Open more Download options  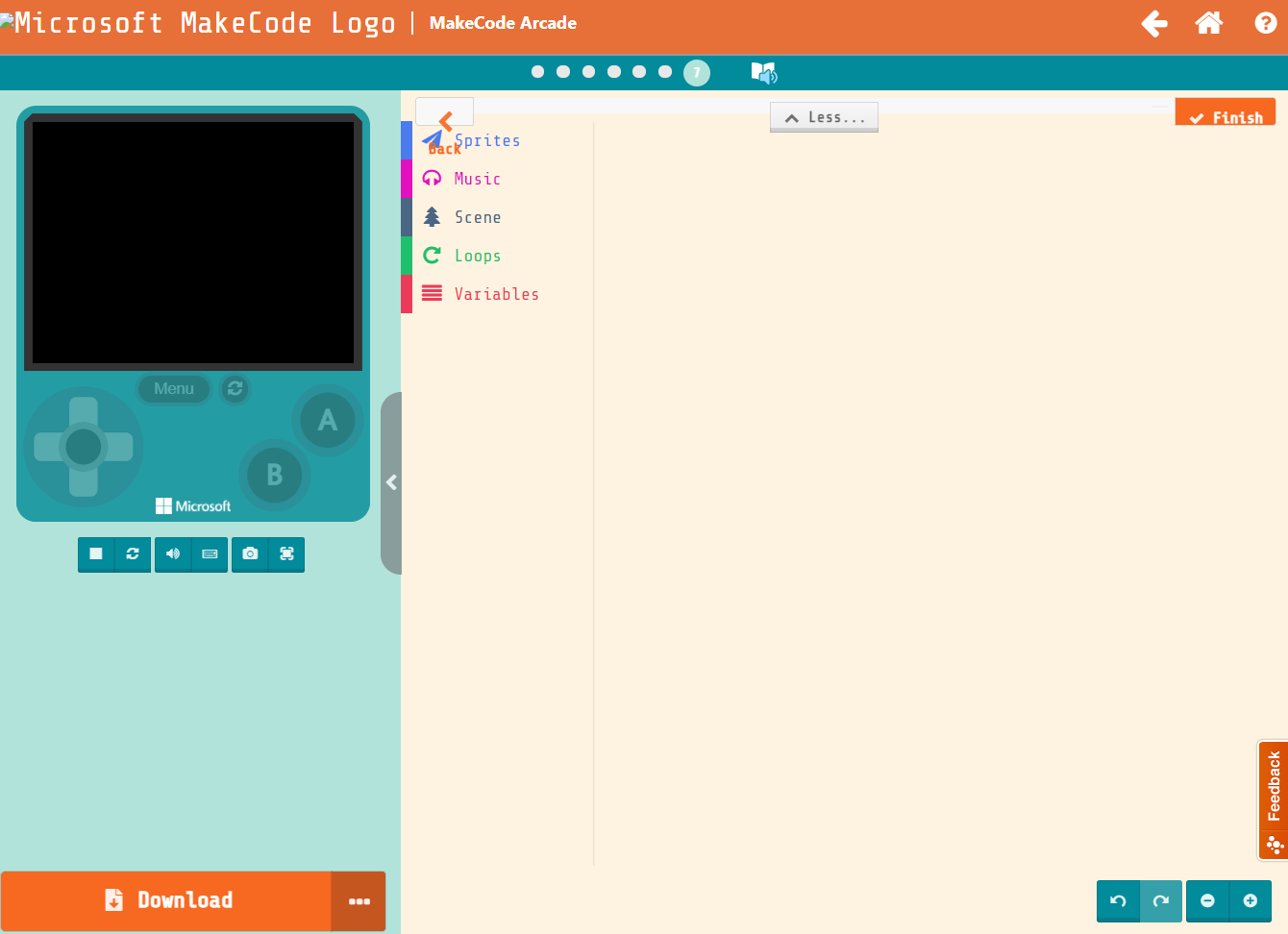[x=359, y=901]
